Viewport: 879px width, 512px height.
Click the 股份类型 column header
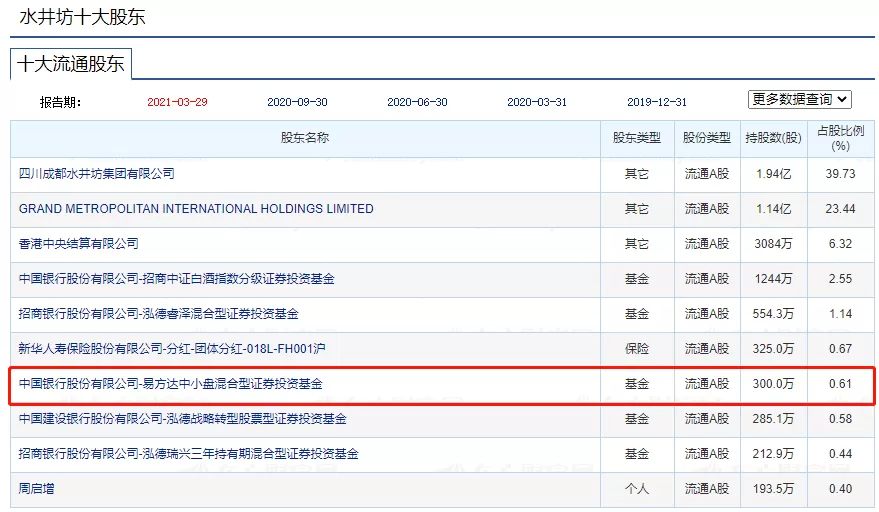click(x=707, y=138)
